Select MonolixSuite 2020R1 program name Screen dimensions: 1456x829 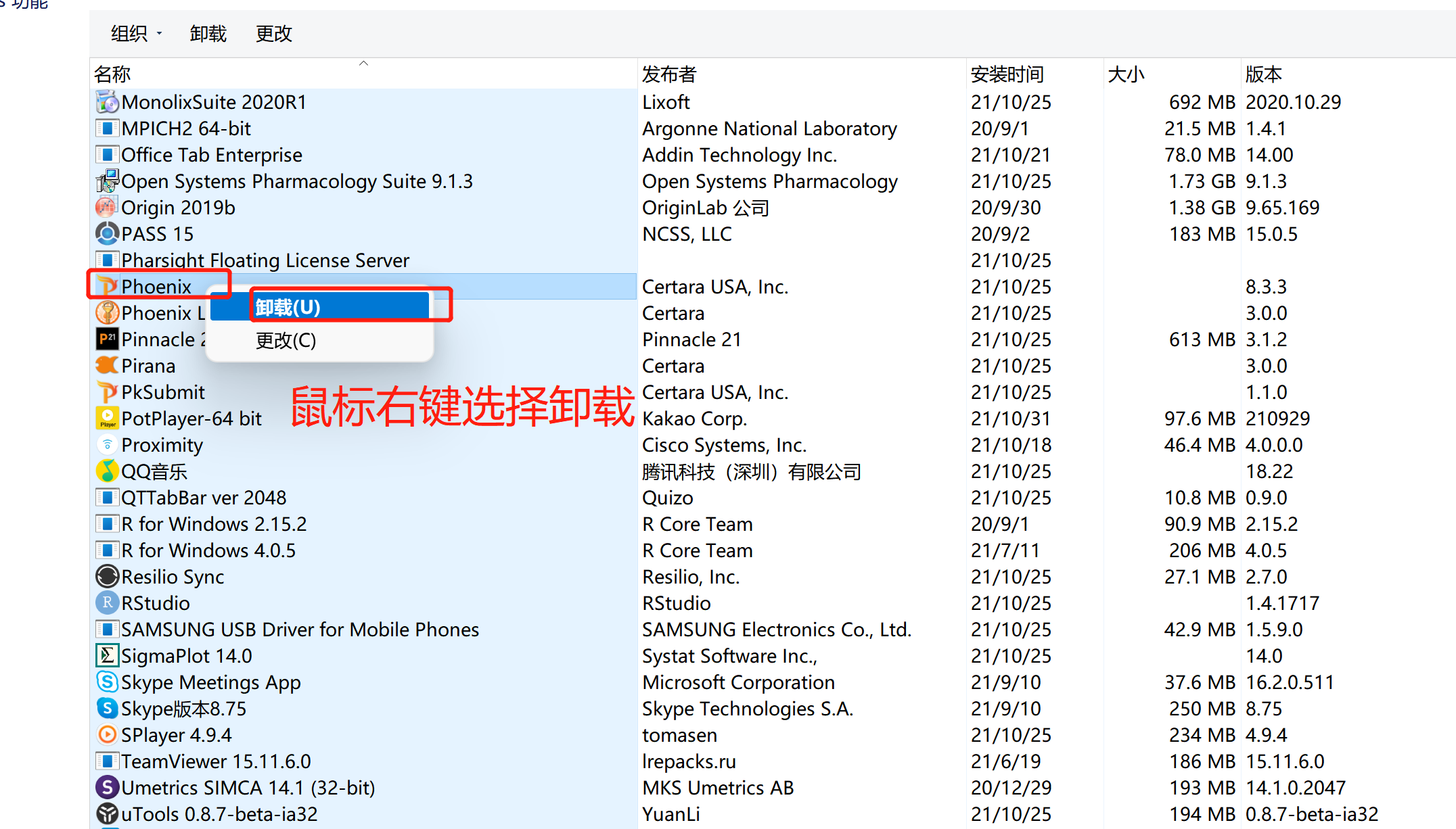pyautogui.click(x=214, y=102)
